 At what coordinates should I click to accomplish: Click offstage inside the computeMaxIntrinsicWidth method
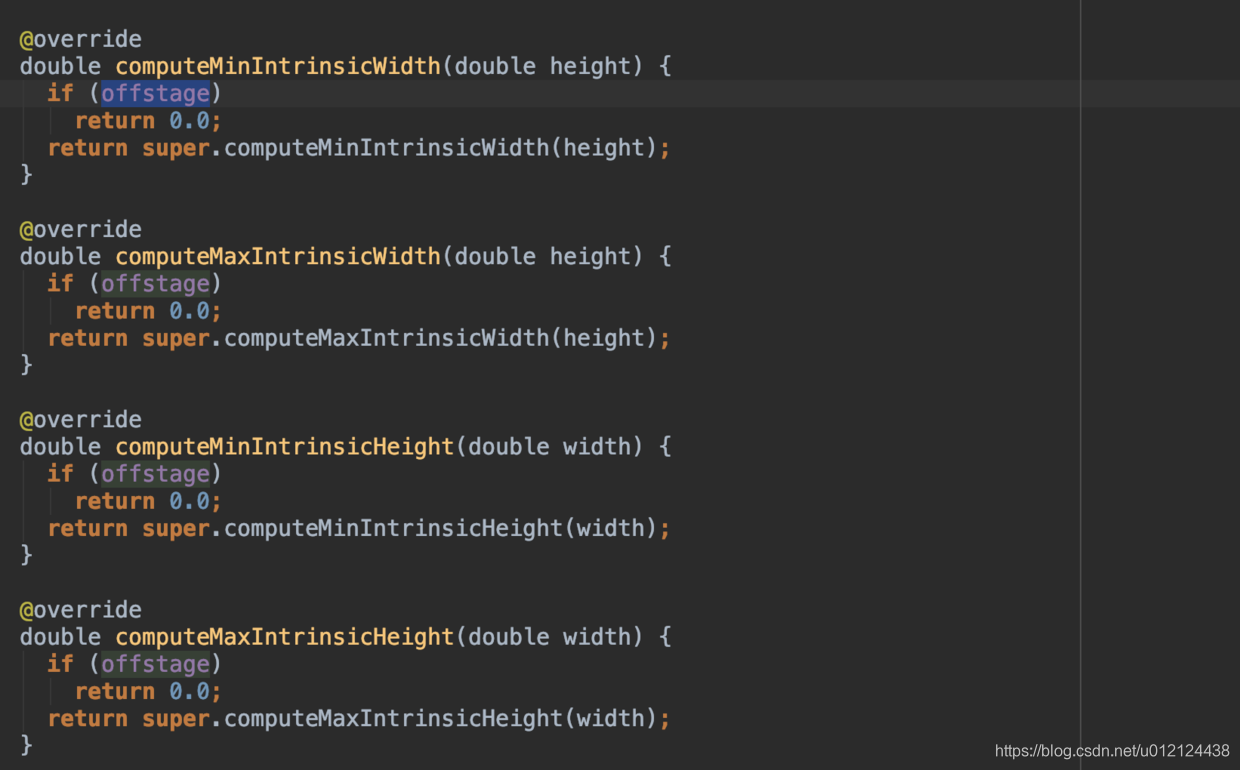click(x=155, y=283)
